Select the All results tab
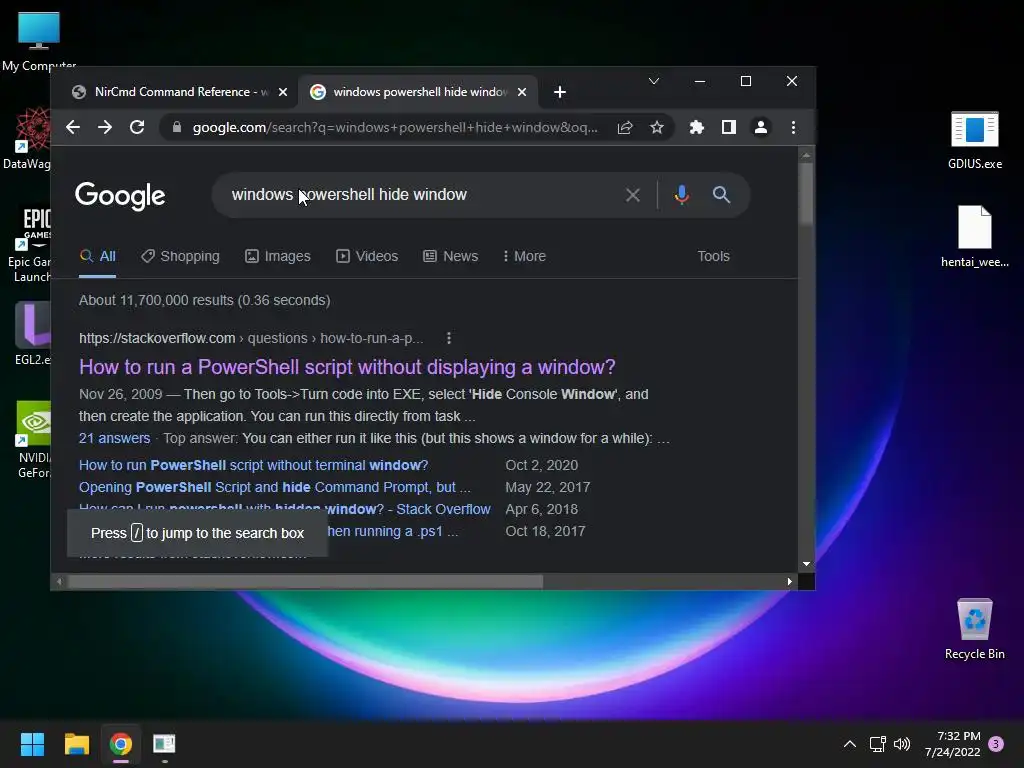 pos(97,256)
